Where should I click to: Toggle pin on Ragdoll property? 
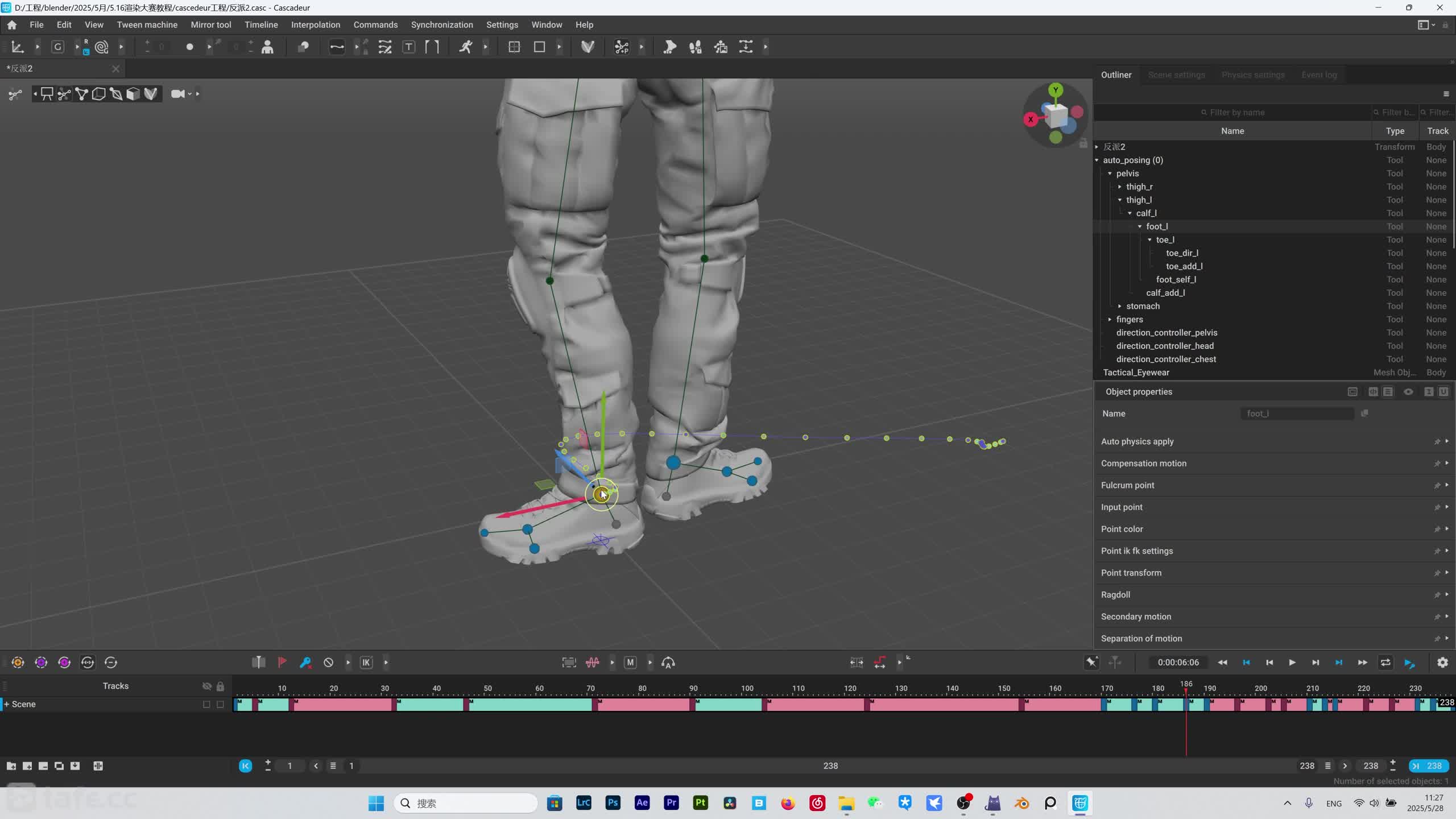1437,595
